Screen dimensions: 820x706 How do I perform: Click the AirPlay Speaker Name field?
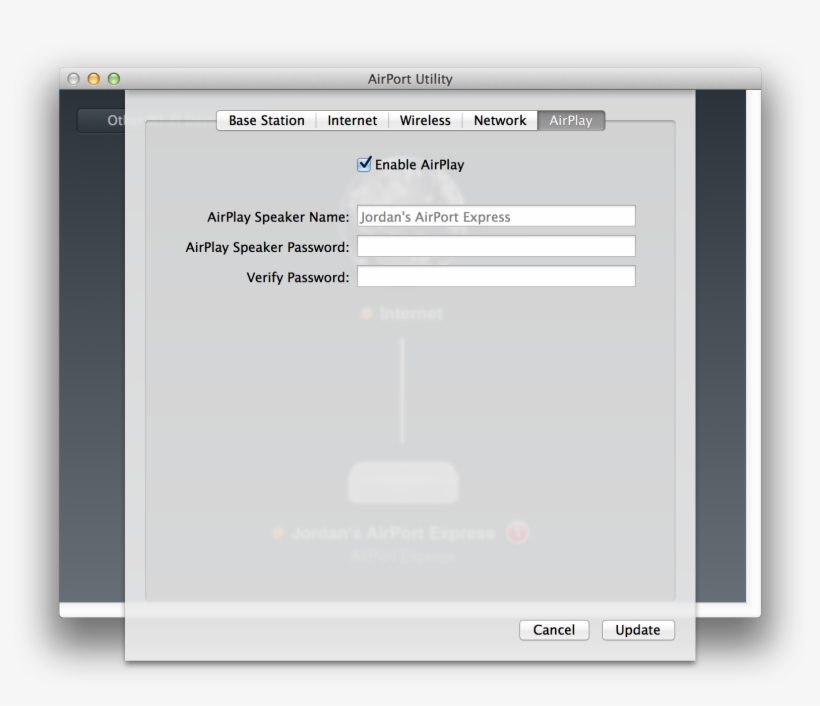[497, 215]
